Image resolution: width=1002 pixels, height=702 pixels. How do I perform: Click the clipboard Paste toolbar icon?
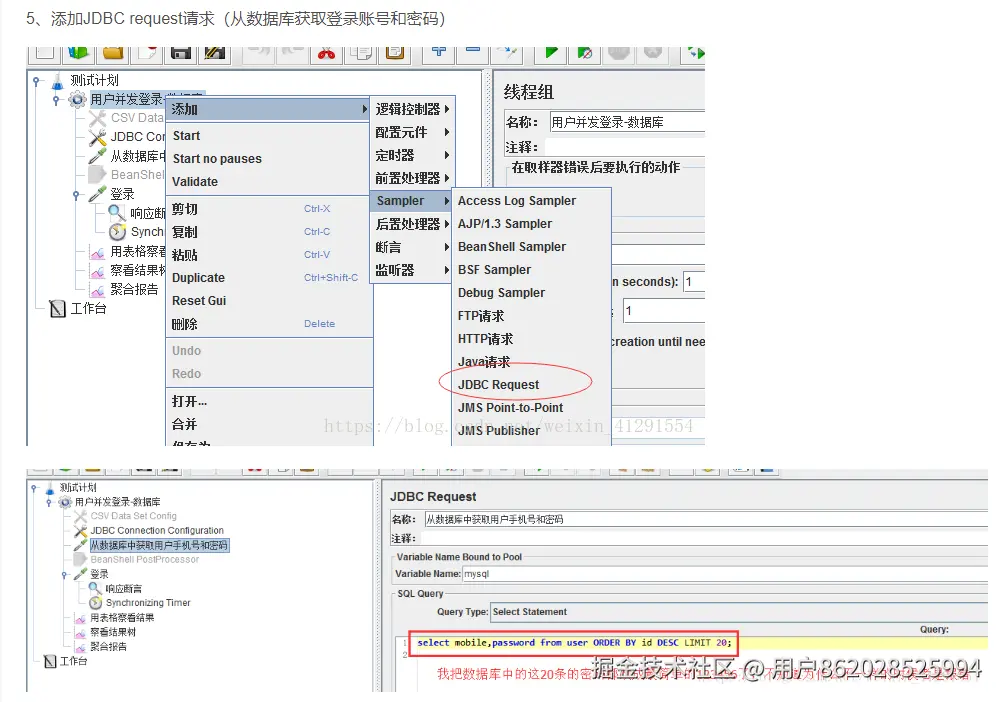pos(395,52)
